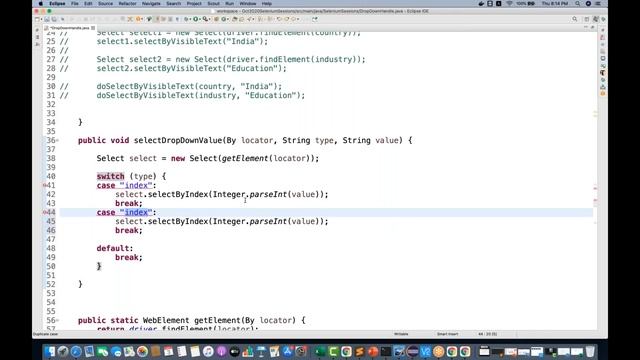The width and height of the screenshot is (640, 360).
Task: Click the error marker on line 44
Action: pos(44,212)
